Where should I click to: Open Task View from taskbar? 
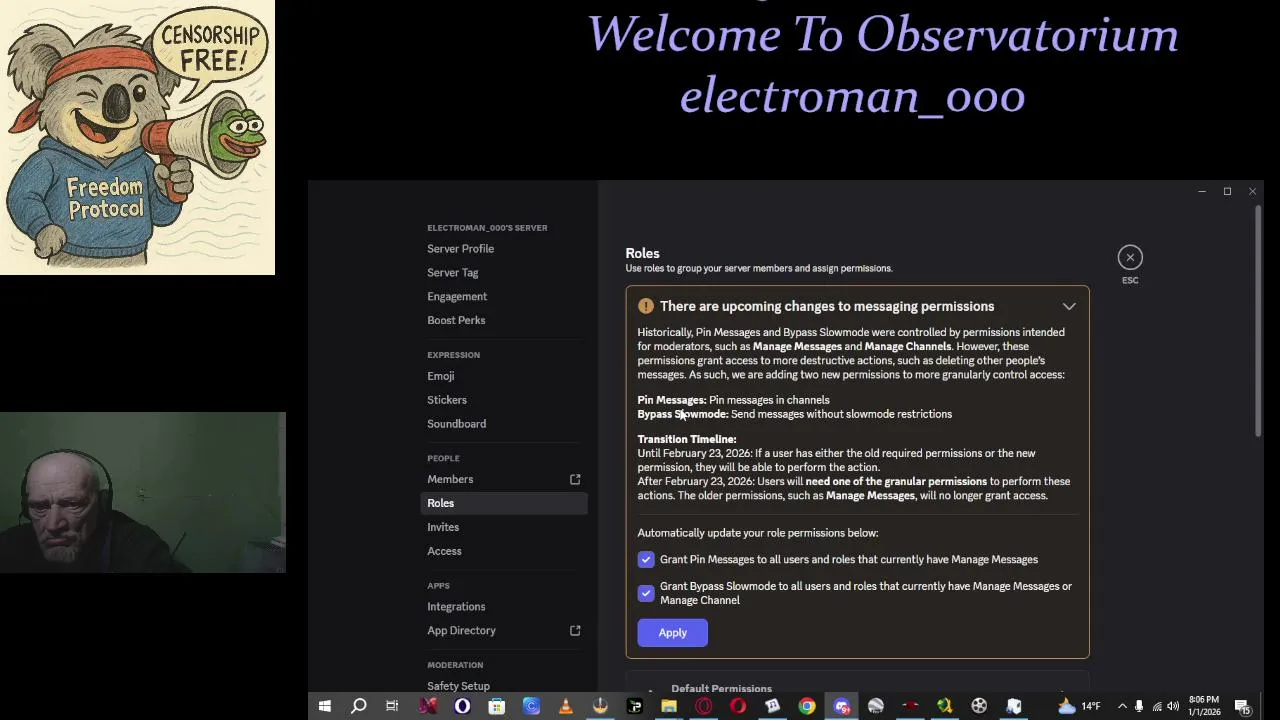pos(392,707)
